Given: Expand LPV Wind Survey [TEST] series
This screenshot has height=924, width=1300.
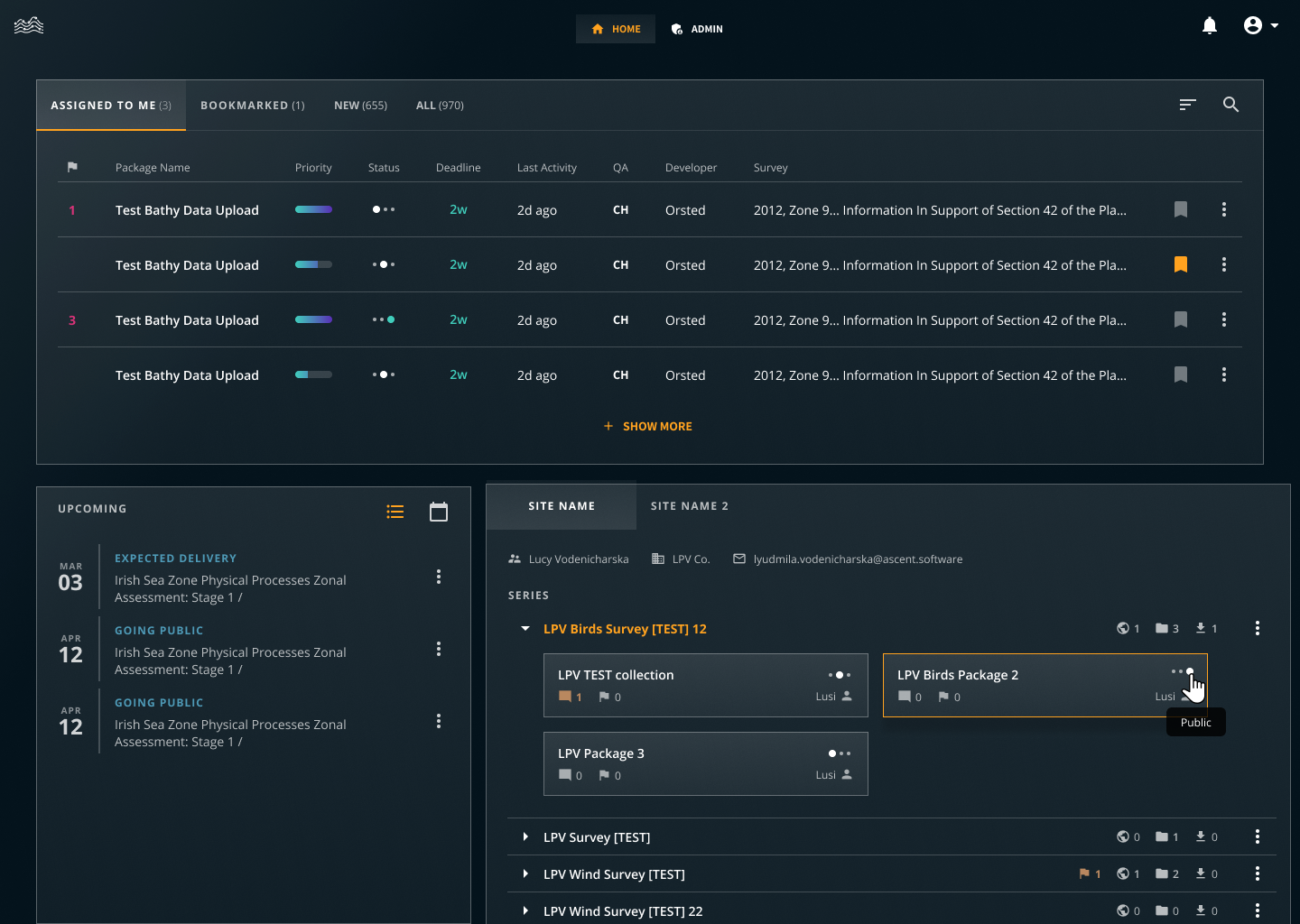Looking at the screenshot, I should [x=525, y=874].
